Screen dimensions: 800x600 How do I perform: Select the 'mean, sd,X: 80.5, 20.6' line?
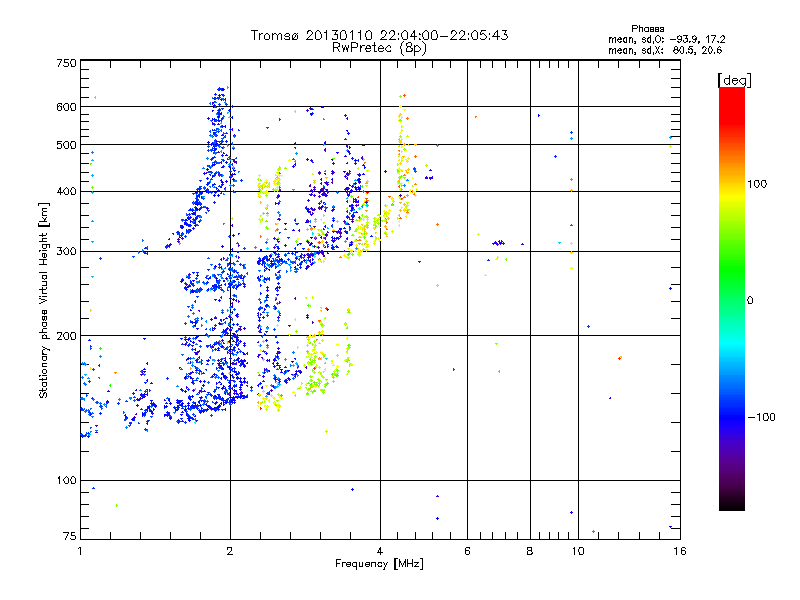665,50
